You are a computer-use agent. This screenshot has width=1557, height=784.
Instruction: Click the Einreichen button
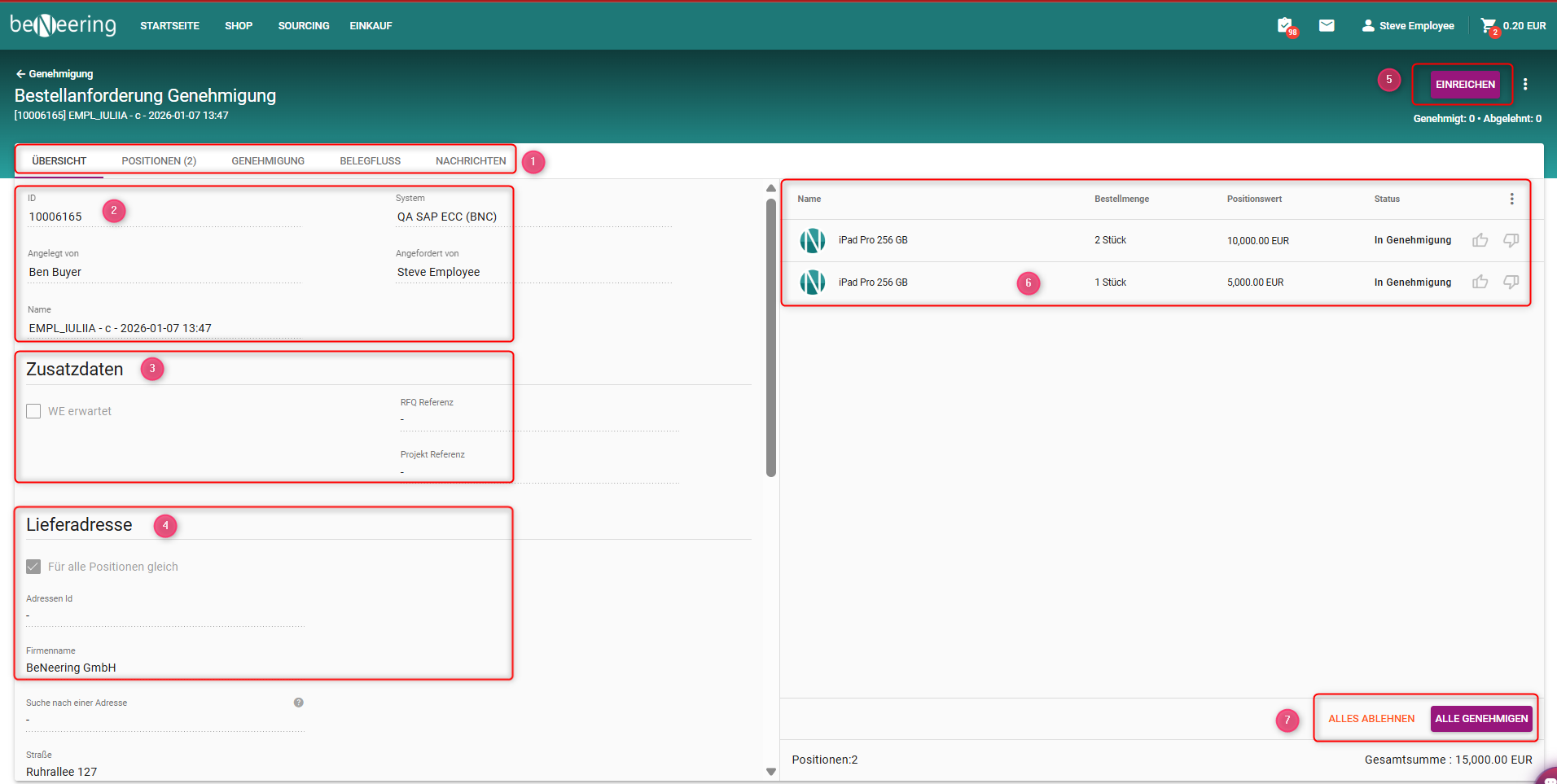pos(1465,84)
